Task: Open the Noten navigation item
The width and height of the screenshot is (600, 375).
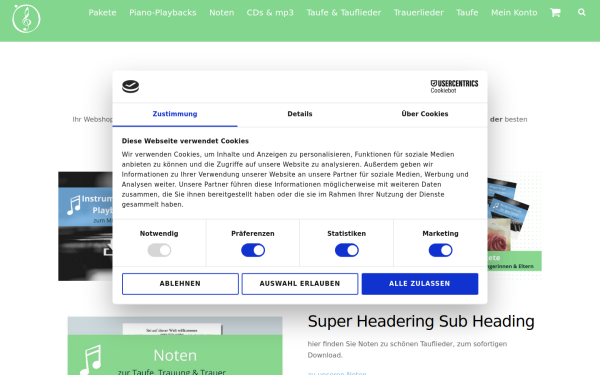Action: [x=222, y=13]
